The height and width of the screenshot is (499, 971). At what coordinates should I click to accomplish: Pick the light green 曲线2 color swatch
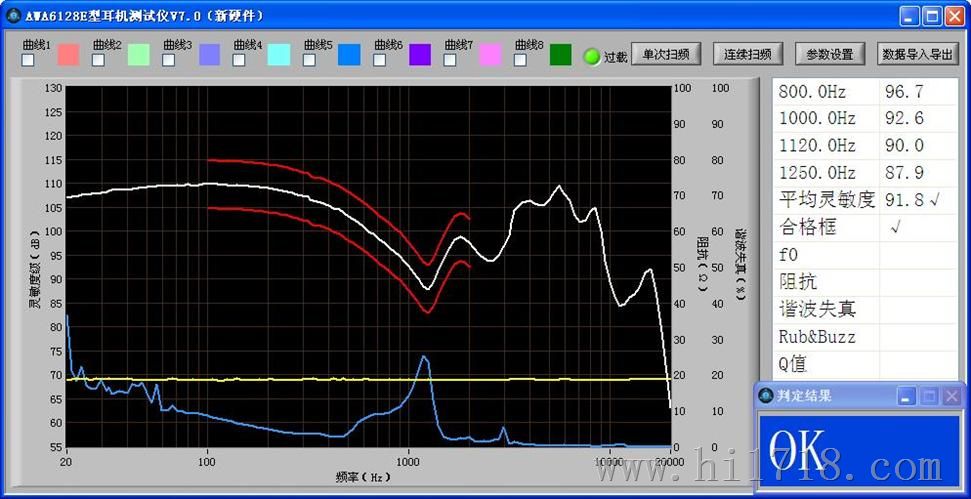pyautogui.click(x=139, y=54)
